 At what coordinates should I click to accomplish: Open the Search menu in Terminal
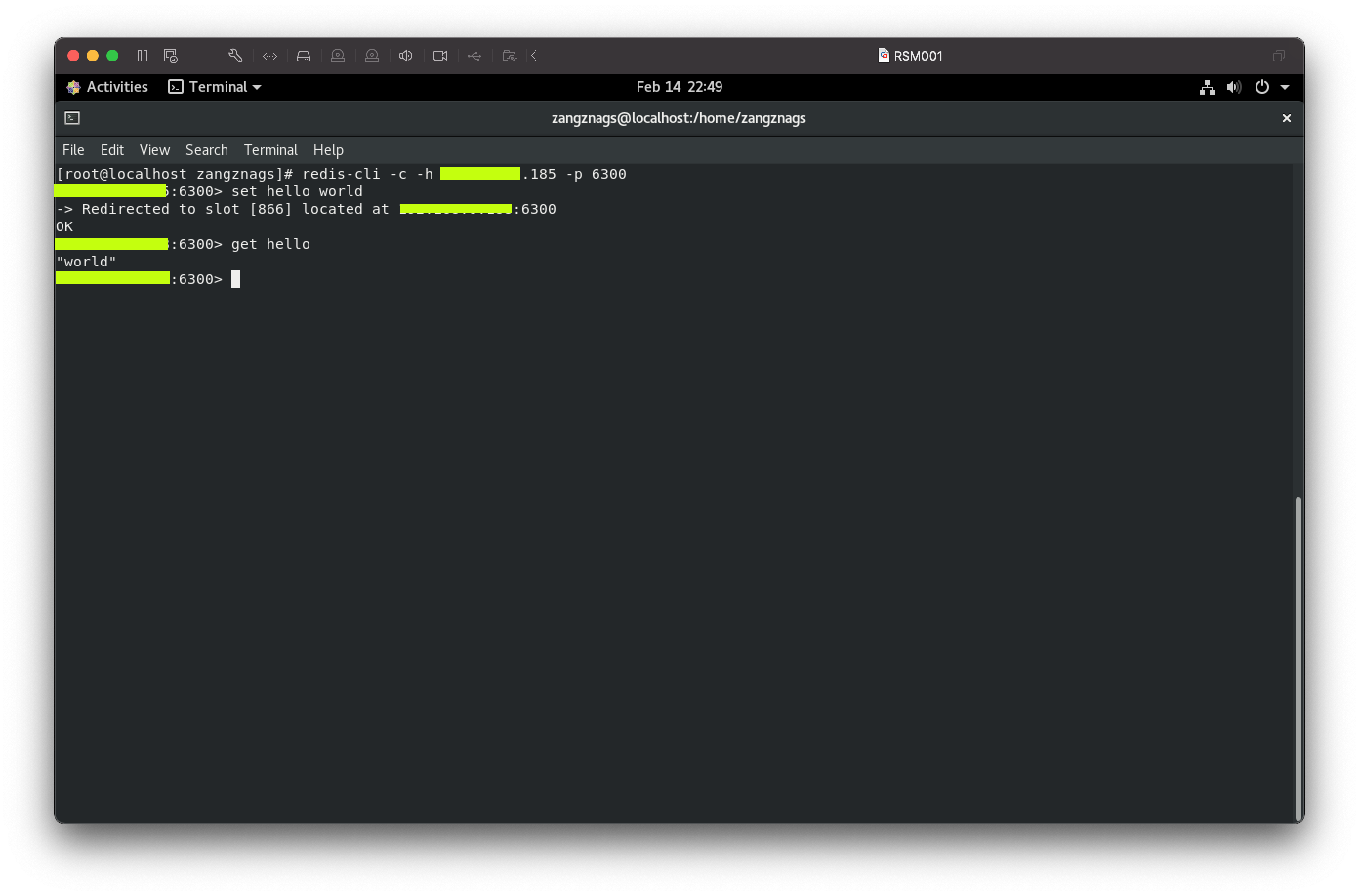pos(206,150)
